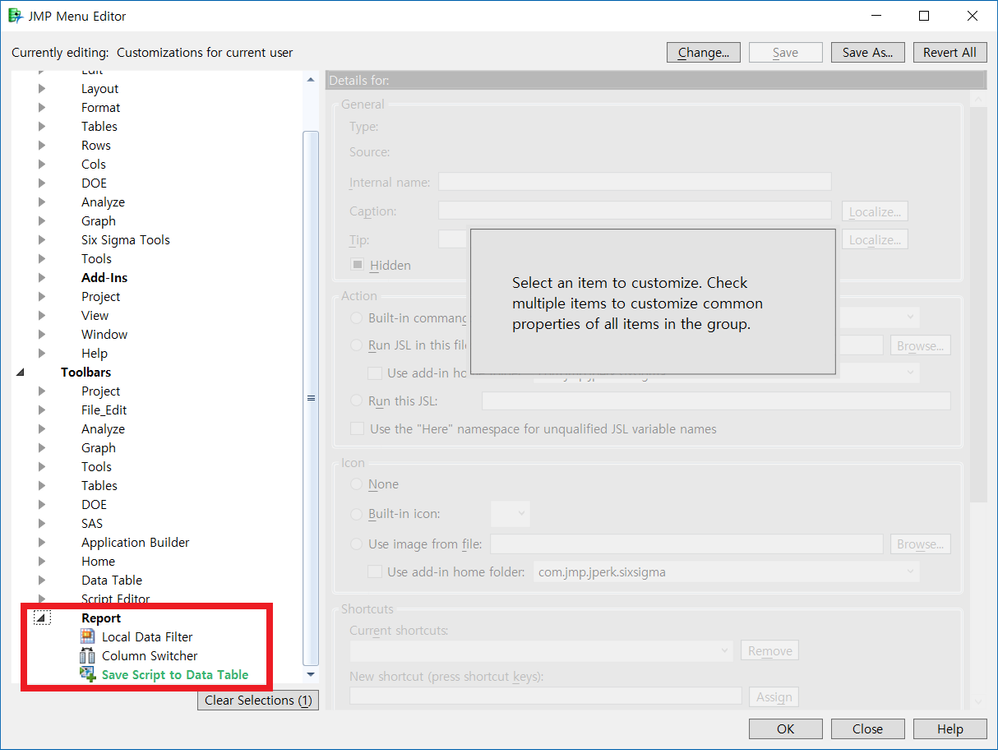Open the com.jmp.jperk.sixsigma folder dropdown

coord(726,572)
